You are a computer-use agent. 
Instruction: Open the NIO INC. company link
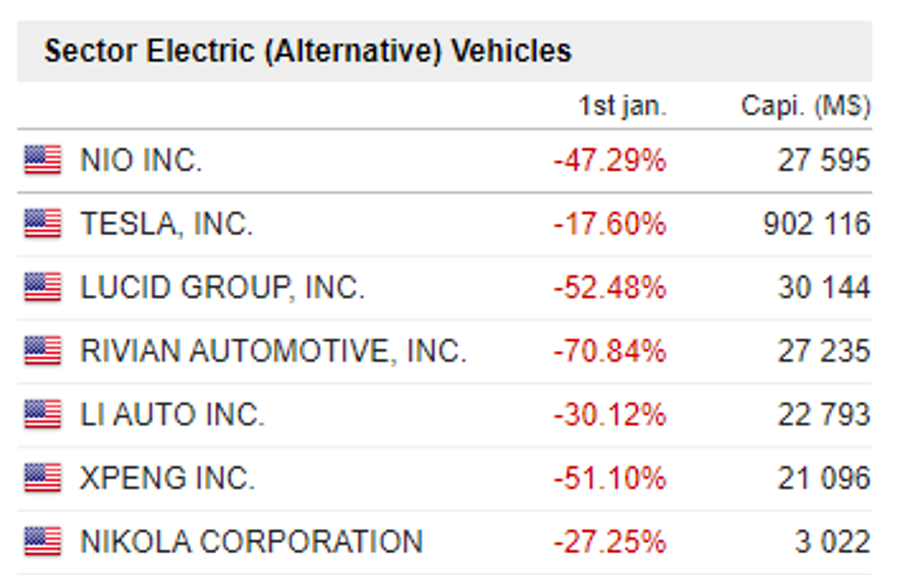(x=141, y=160)
